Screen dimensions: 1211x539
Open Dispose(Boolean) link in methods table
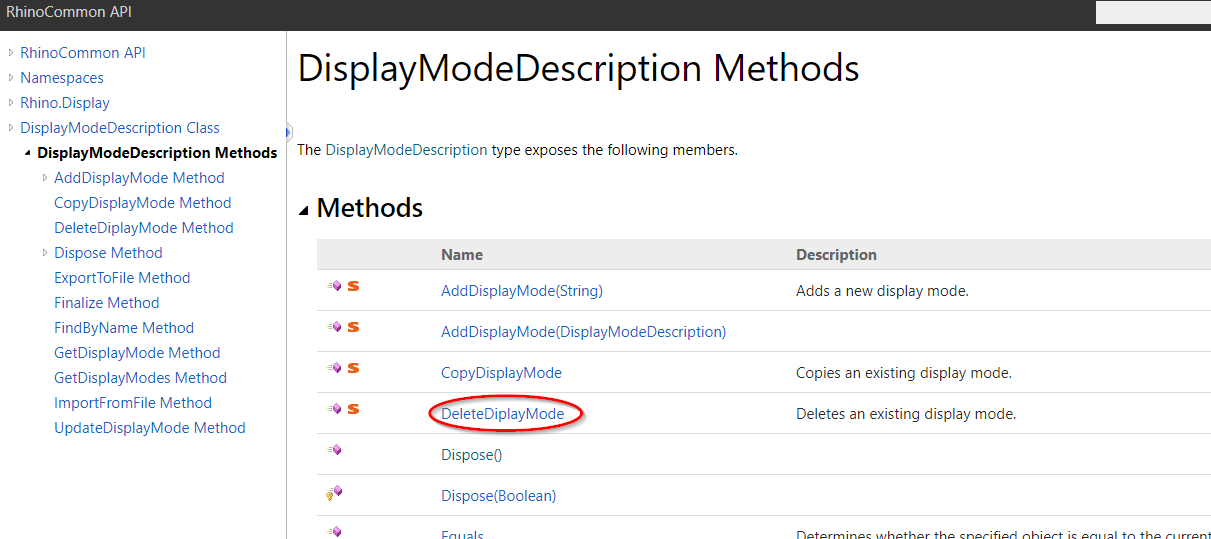point(498,496)
